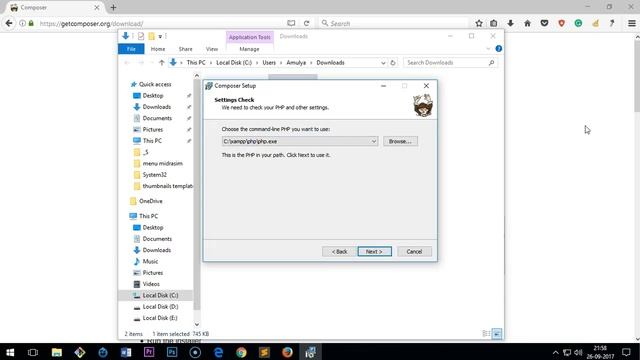
Task: Select Local Disk (E:) in navigation pane
Action: point(160,318)
